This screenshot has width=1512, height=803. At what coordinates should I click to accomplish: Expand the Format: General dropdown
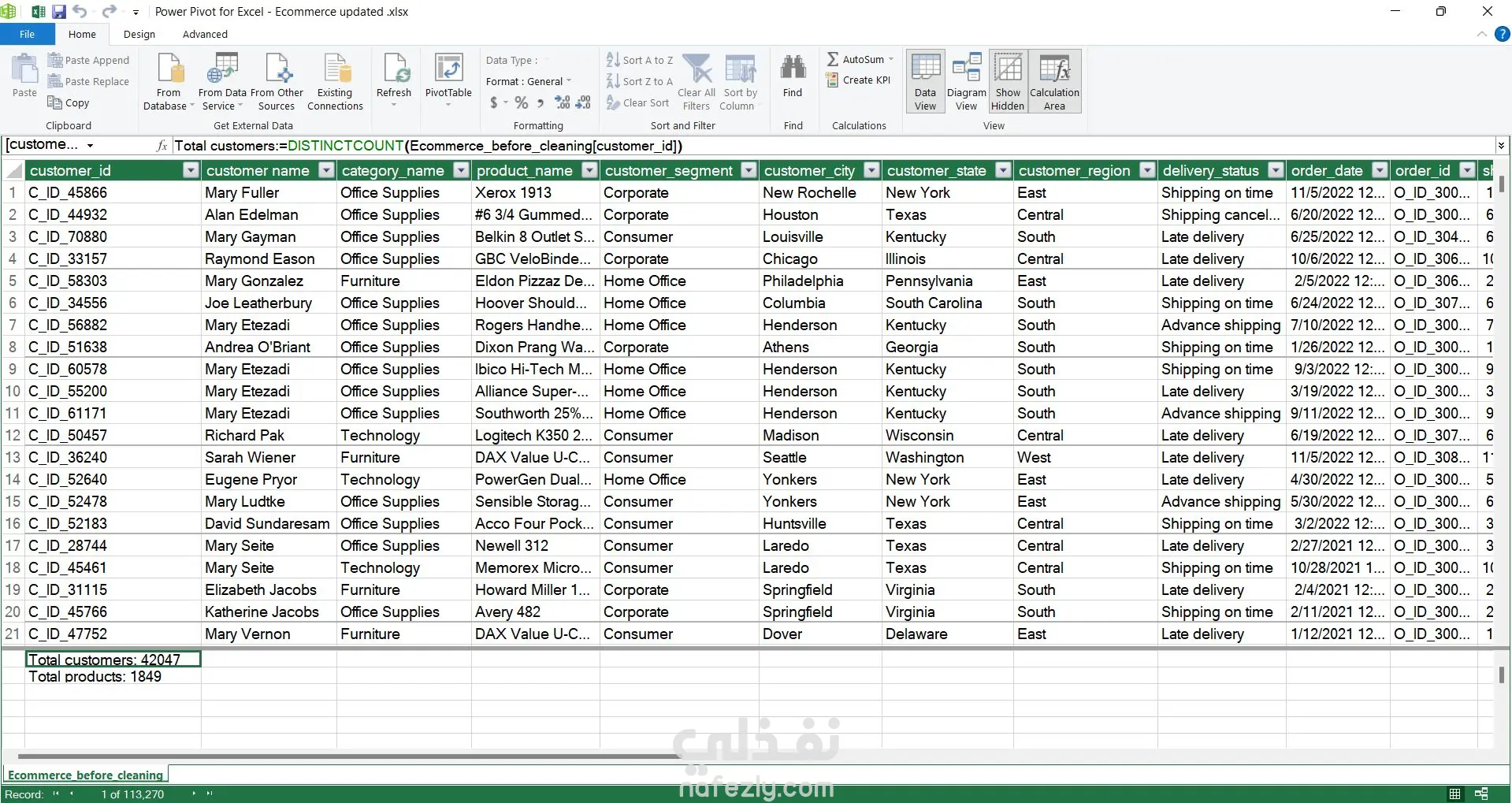pos(529,81)
